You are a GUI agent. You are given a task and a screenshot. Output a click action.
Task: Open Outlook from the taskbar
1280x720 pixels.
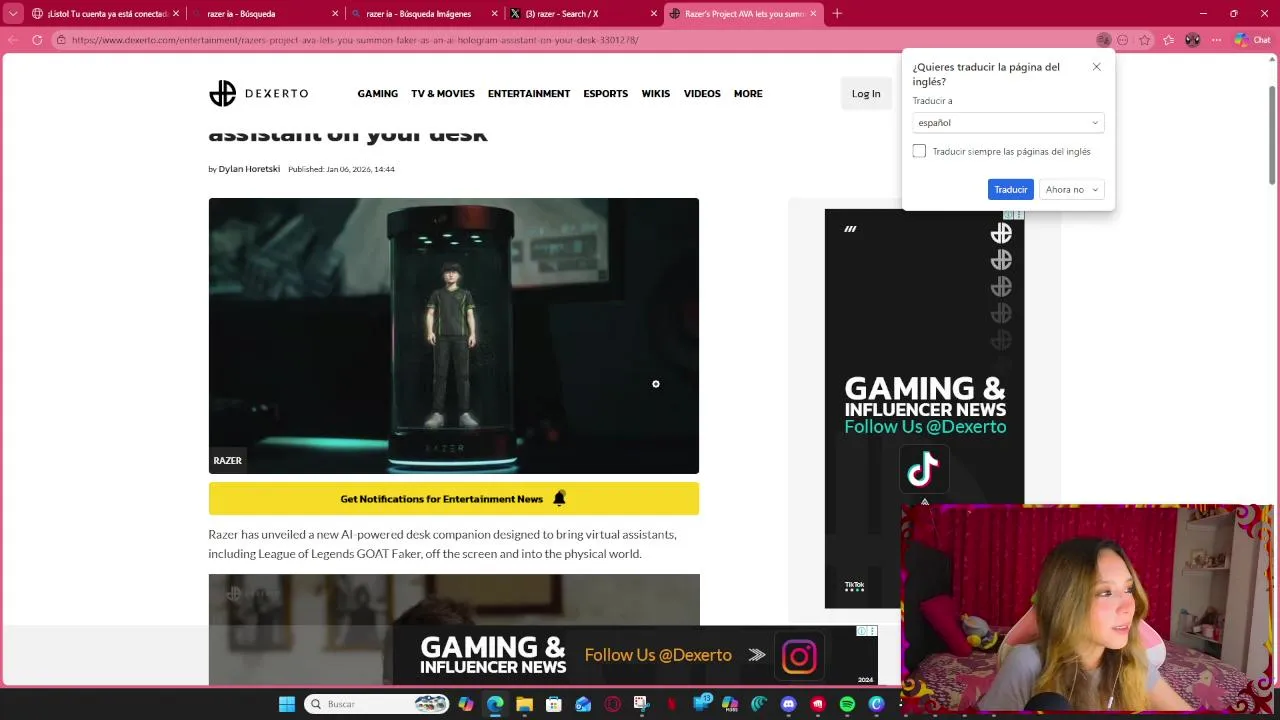click(583, 704)
